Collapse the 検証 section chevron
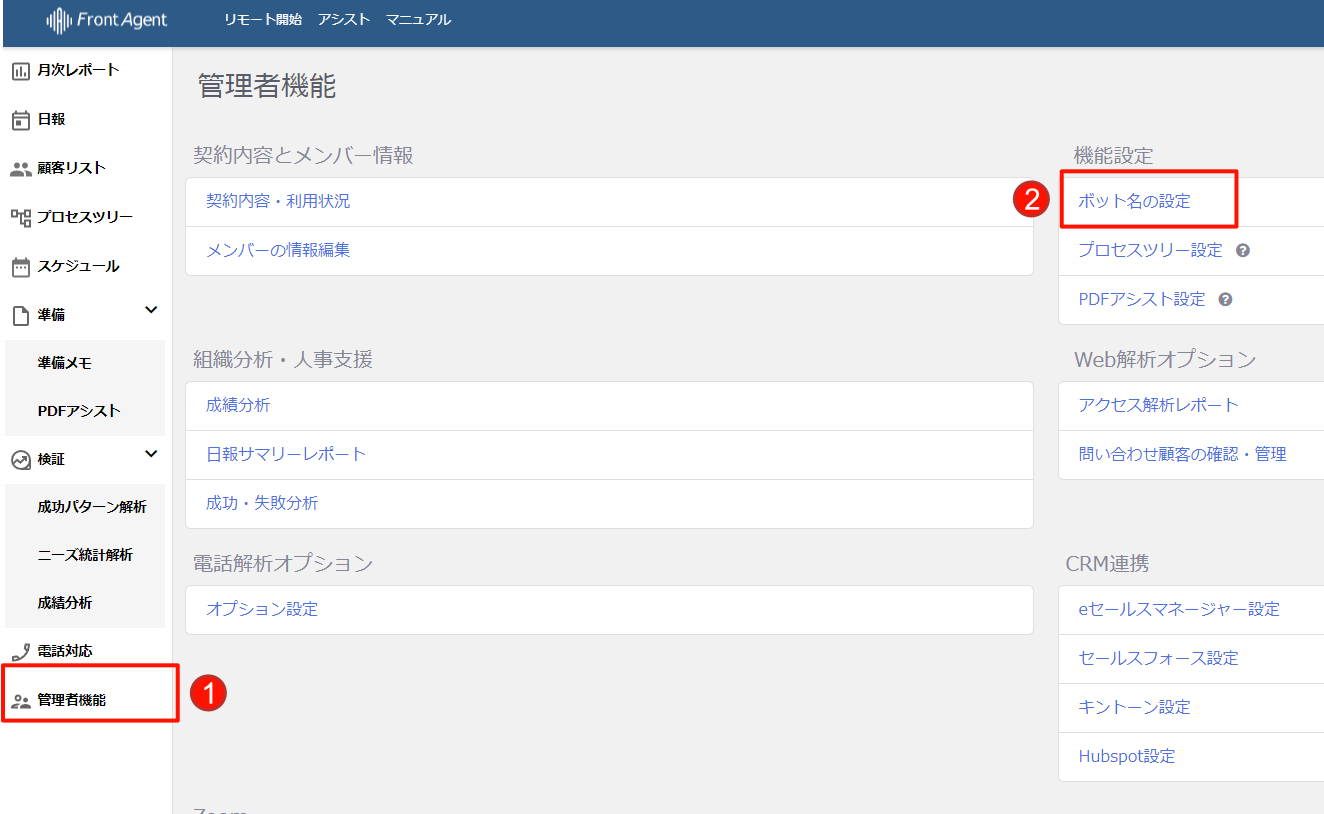The width and height of the screenshot is (1324, 814). click(151, 455)
